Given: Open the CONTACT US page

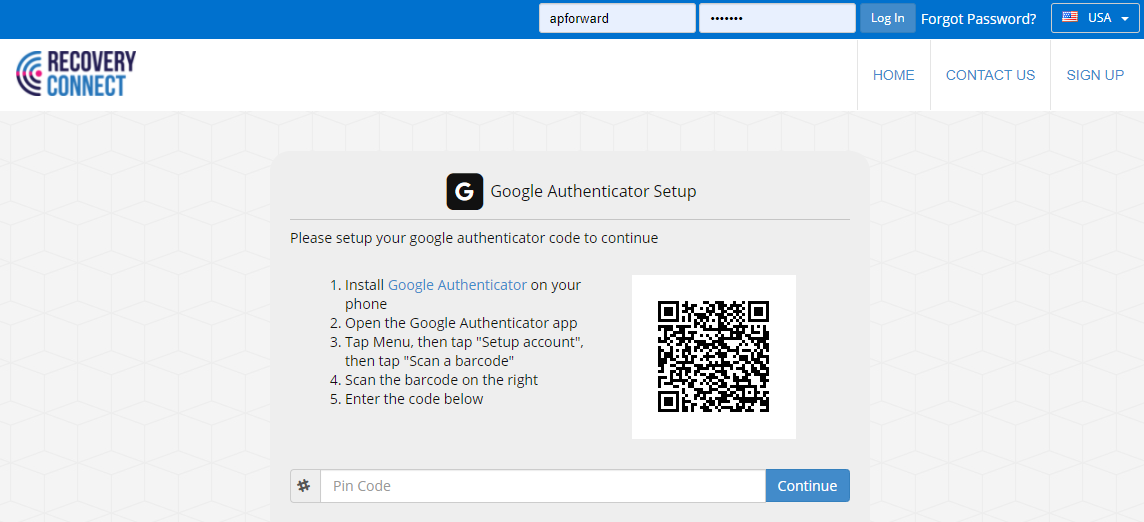Looking at the screenshot, I should [990, 75].
